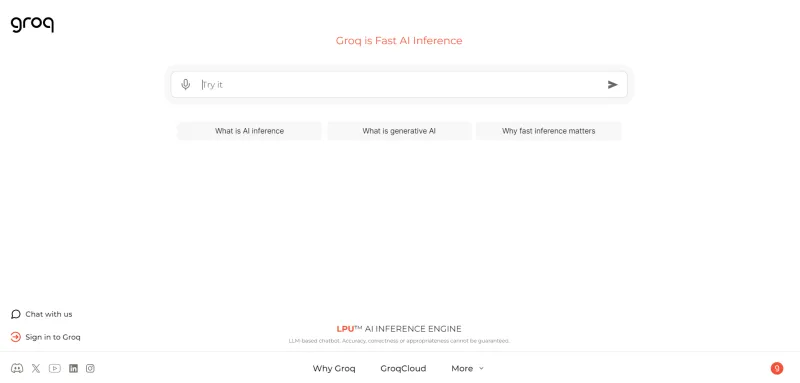
Task: Activate the microphone voice input icon
Action: pos(186,85)
